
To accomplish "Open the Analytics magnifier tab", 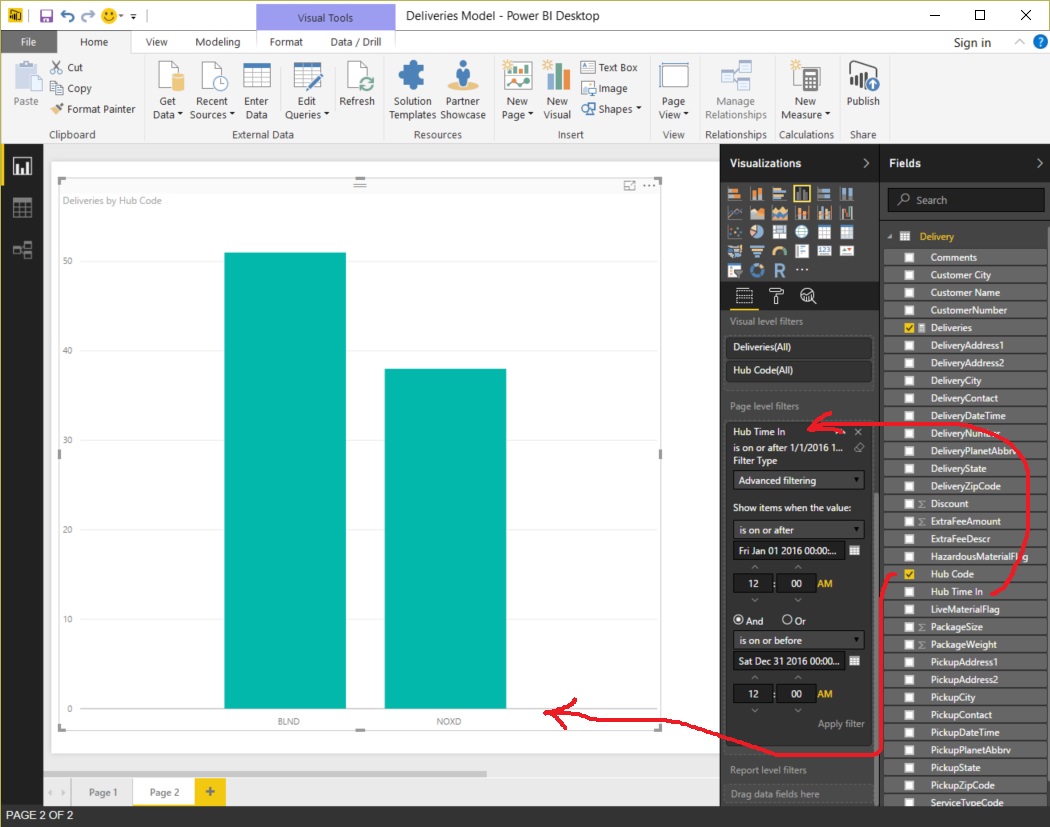I will pos(808,296).
